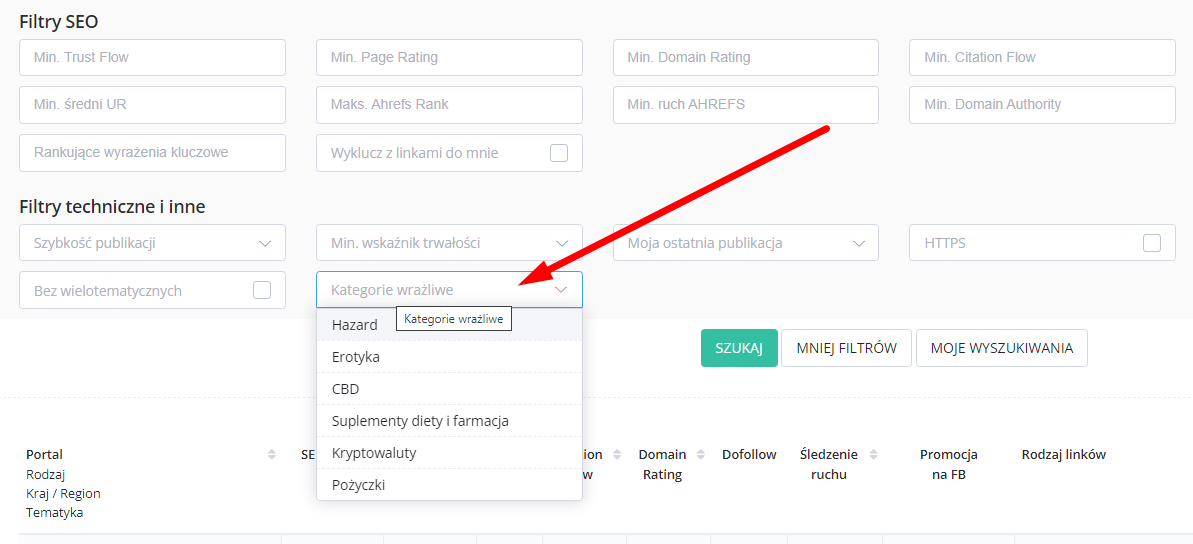Image resolution: width=1193 pixels, height=544 pixels.
Task: Tick the Wyklucz z linkami do mnie checkbox
Action: tap(558, 153)
